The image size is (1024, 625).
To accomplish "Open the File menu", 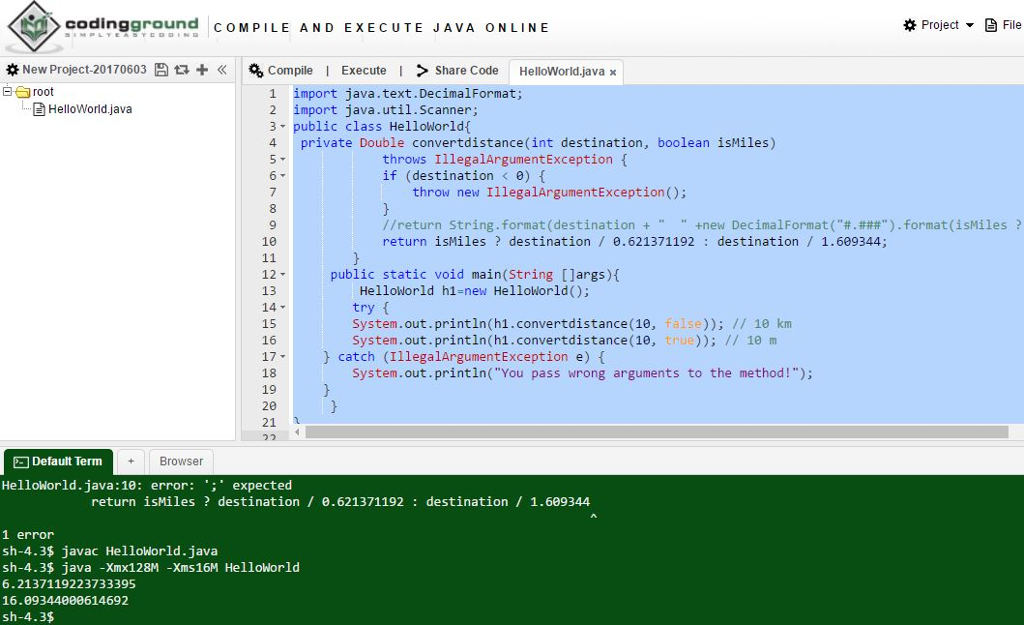I will click(x=1004, y=25).
